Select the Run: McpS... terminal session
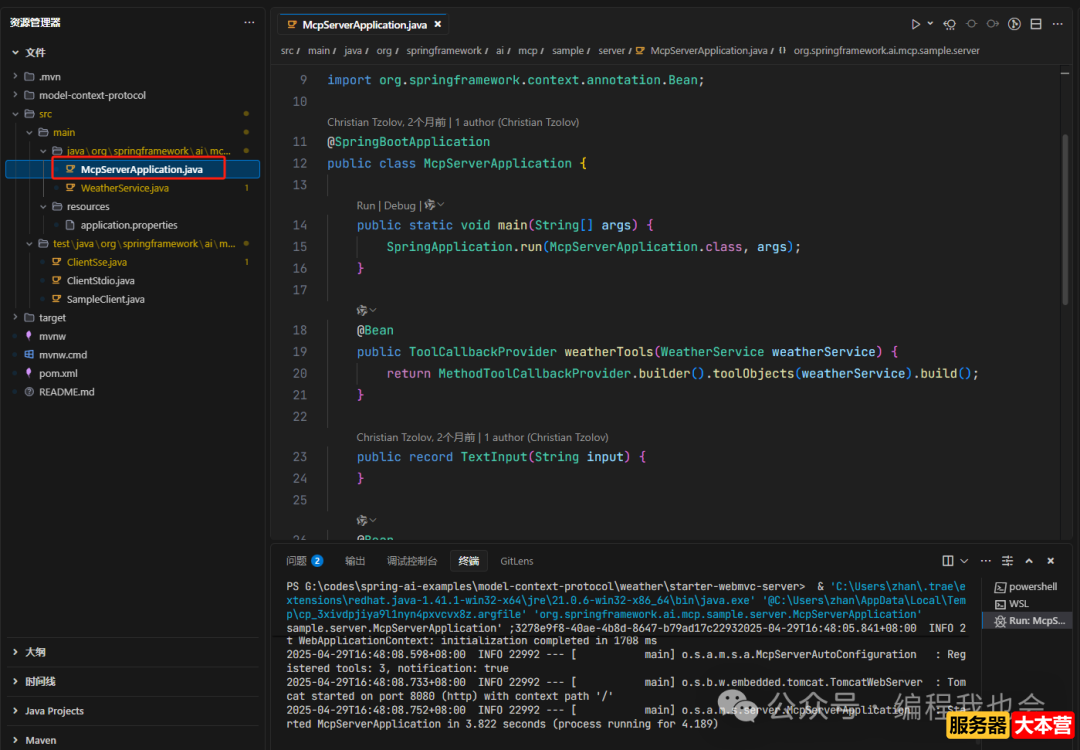 coord(1026,621)
